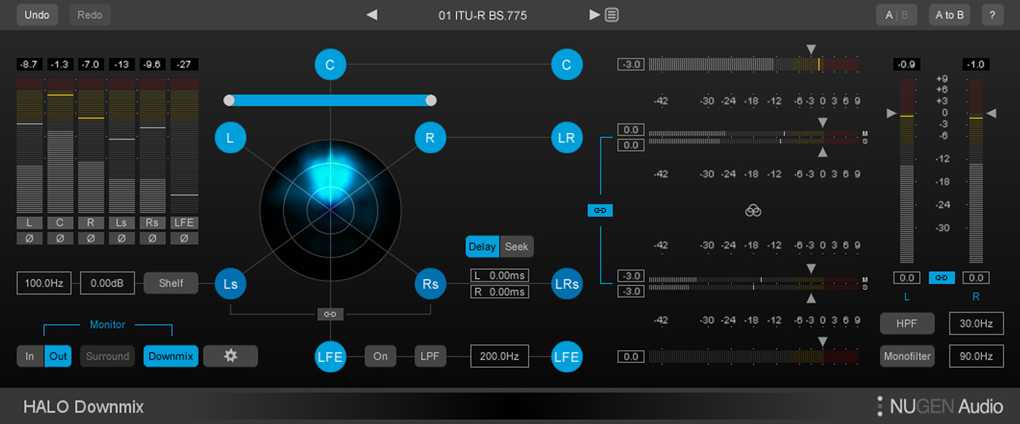Viewport: 1020px width, 424px height.
Task: Toggle the Shelf filter button
Action: [170, 284]
